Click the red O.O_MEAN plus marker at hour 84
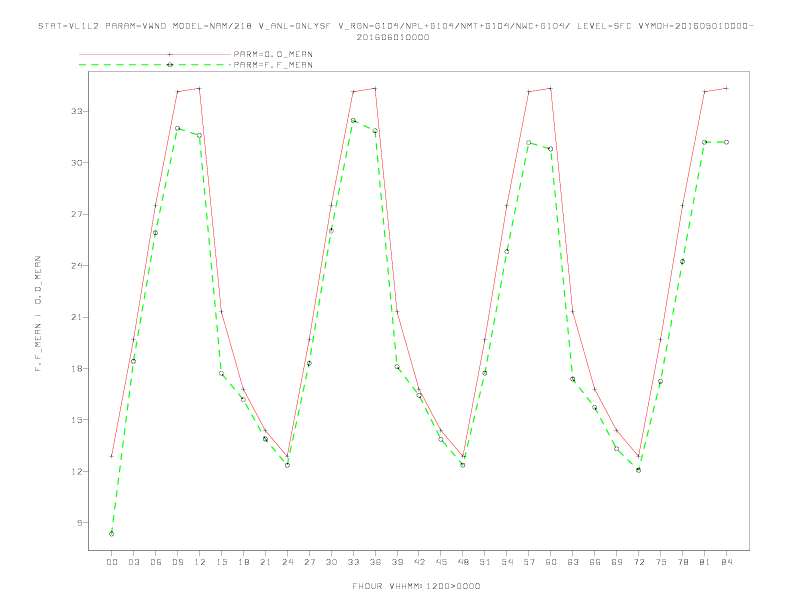This screenshot has height=612, width=792. (726, 88)
